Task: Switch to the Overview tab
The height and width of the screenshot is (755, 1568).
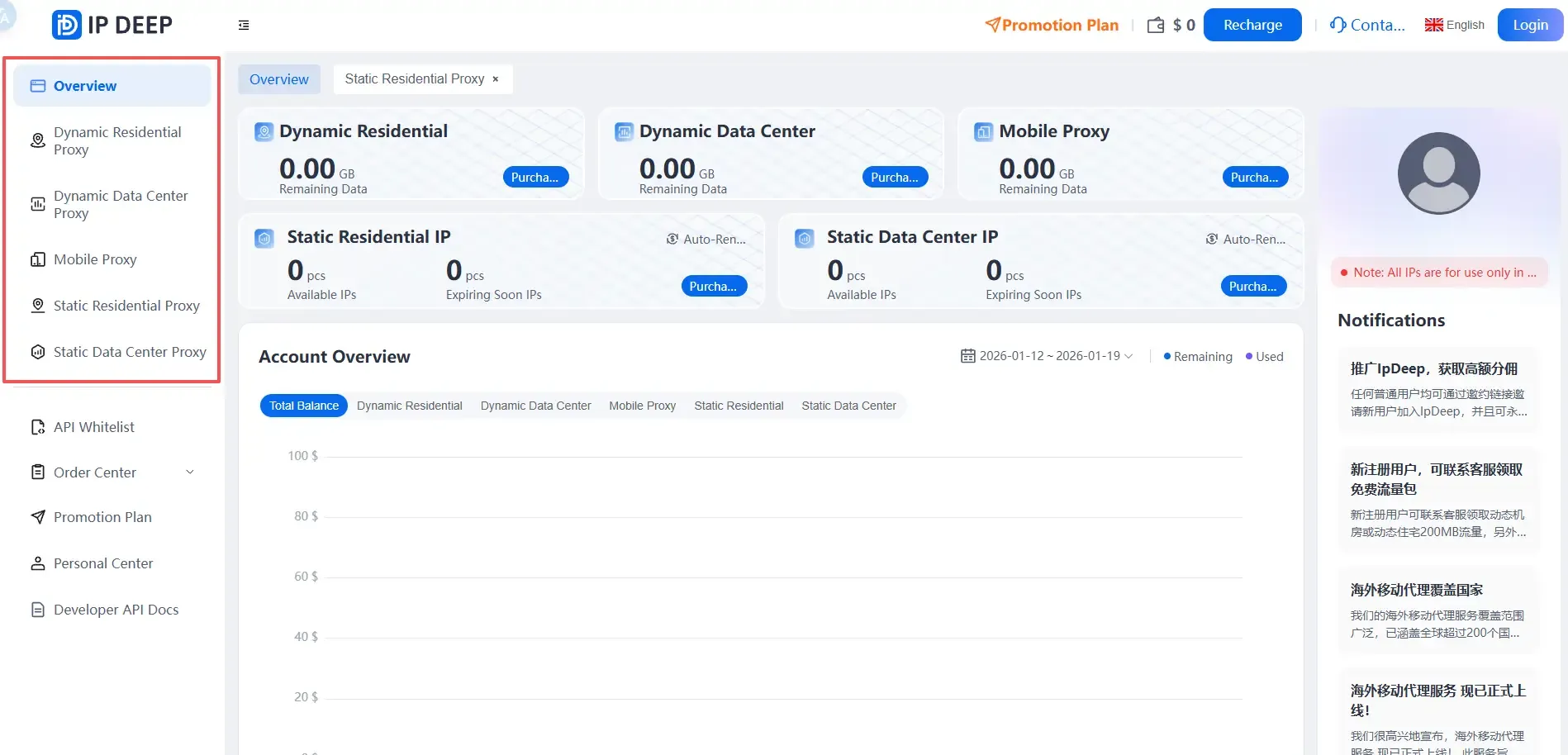Action: pyautogui.click(x=278, y=79)
